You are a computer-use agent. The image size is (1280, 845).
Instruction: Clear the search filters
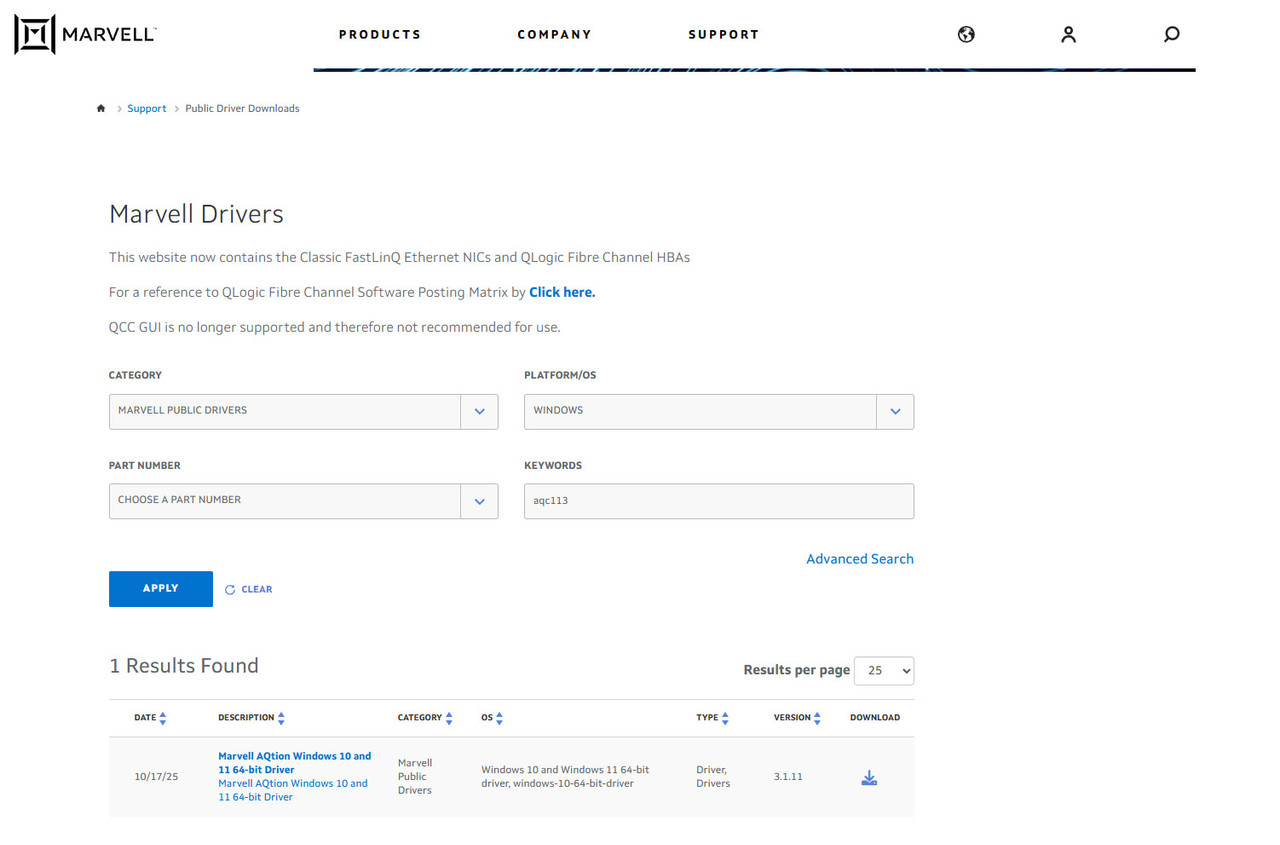pyautogui.click(x=249, y=589)
